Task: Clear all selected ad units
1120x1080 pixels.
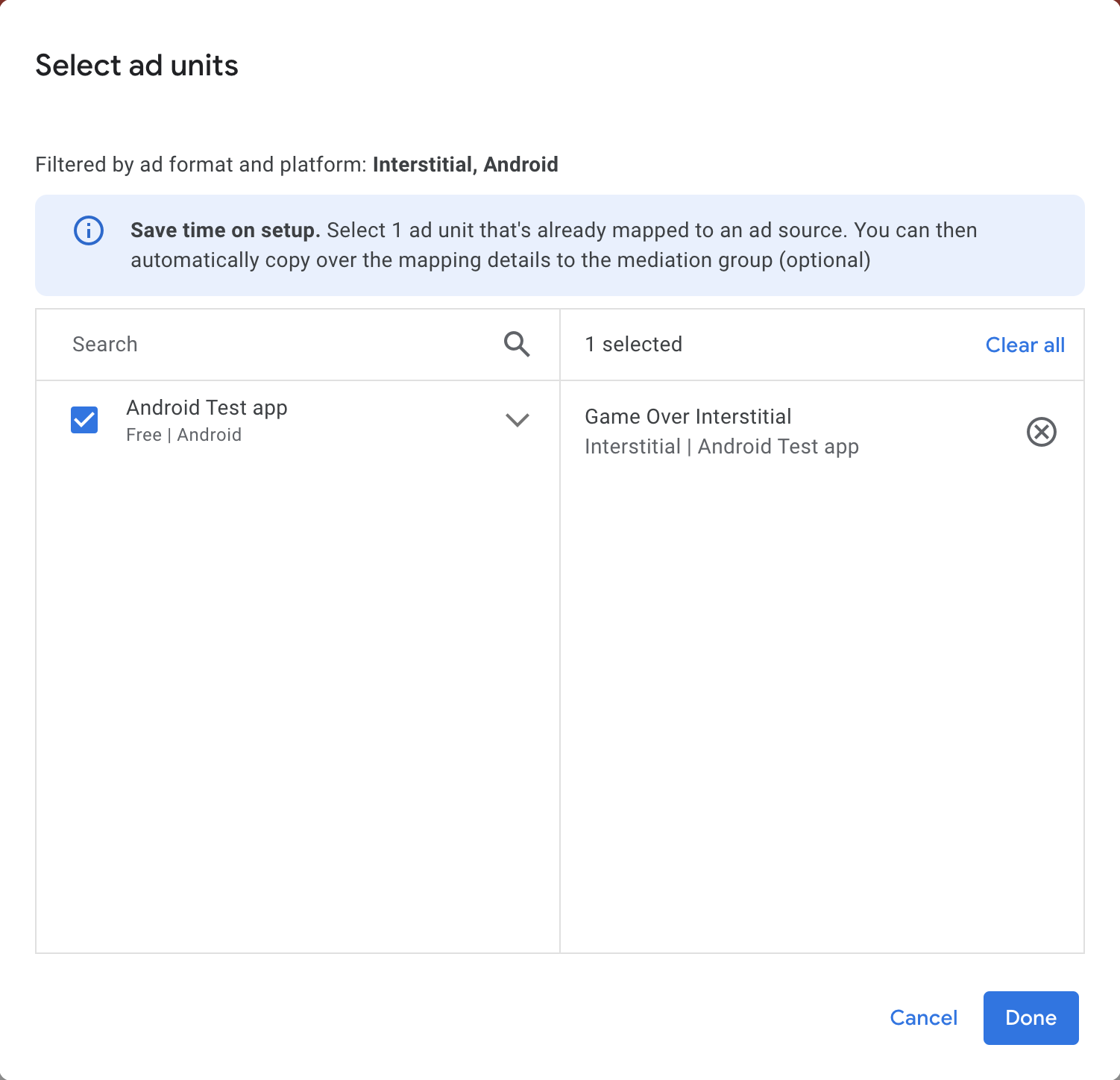Action: pos(1025,345)
